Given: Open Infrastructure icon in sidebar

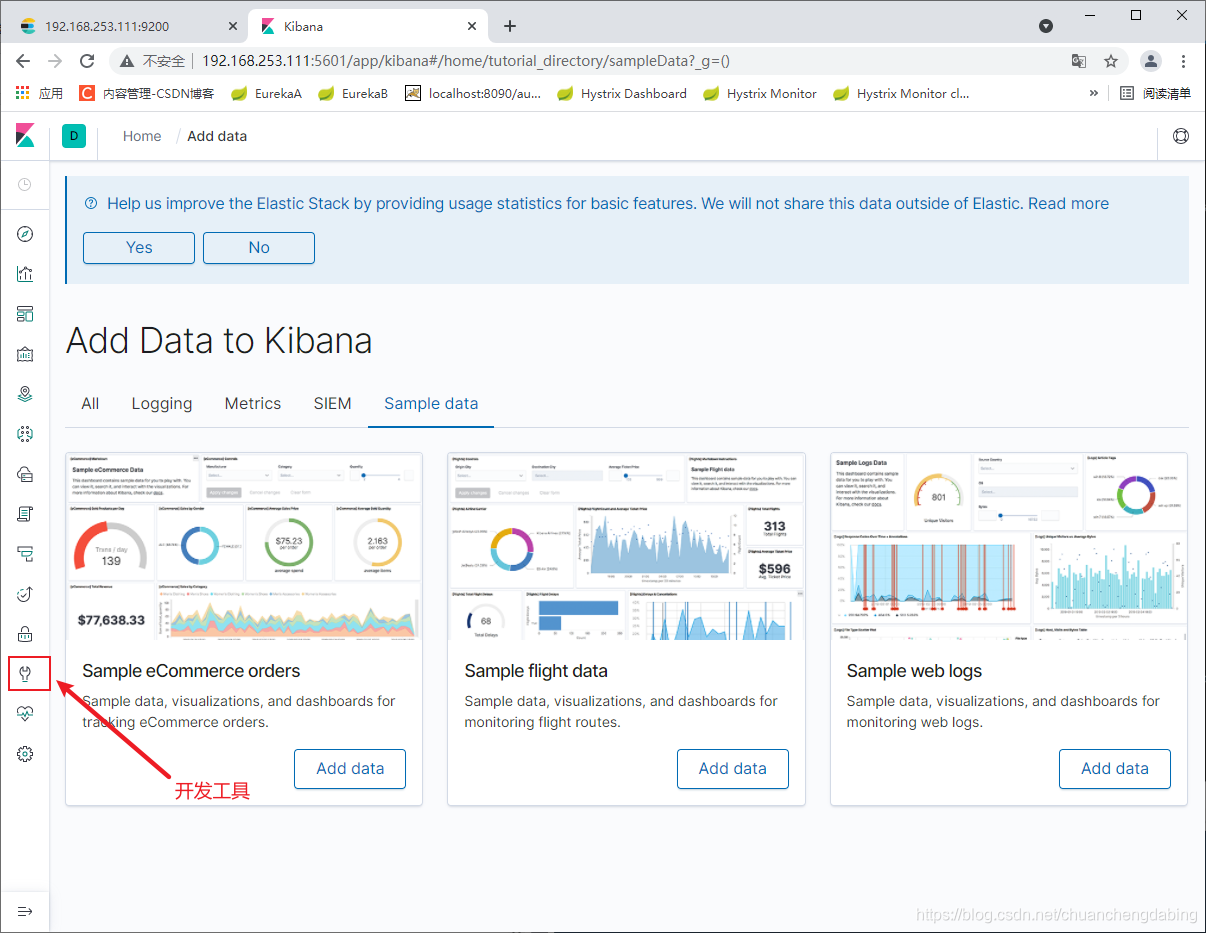Looking at the screenshot, I should pyautogui.click(x=25, y=474).
